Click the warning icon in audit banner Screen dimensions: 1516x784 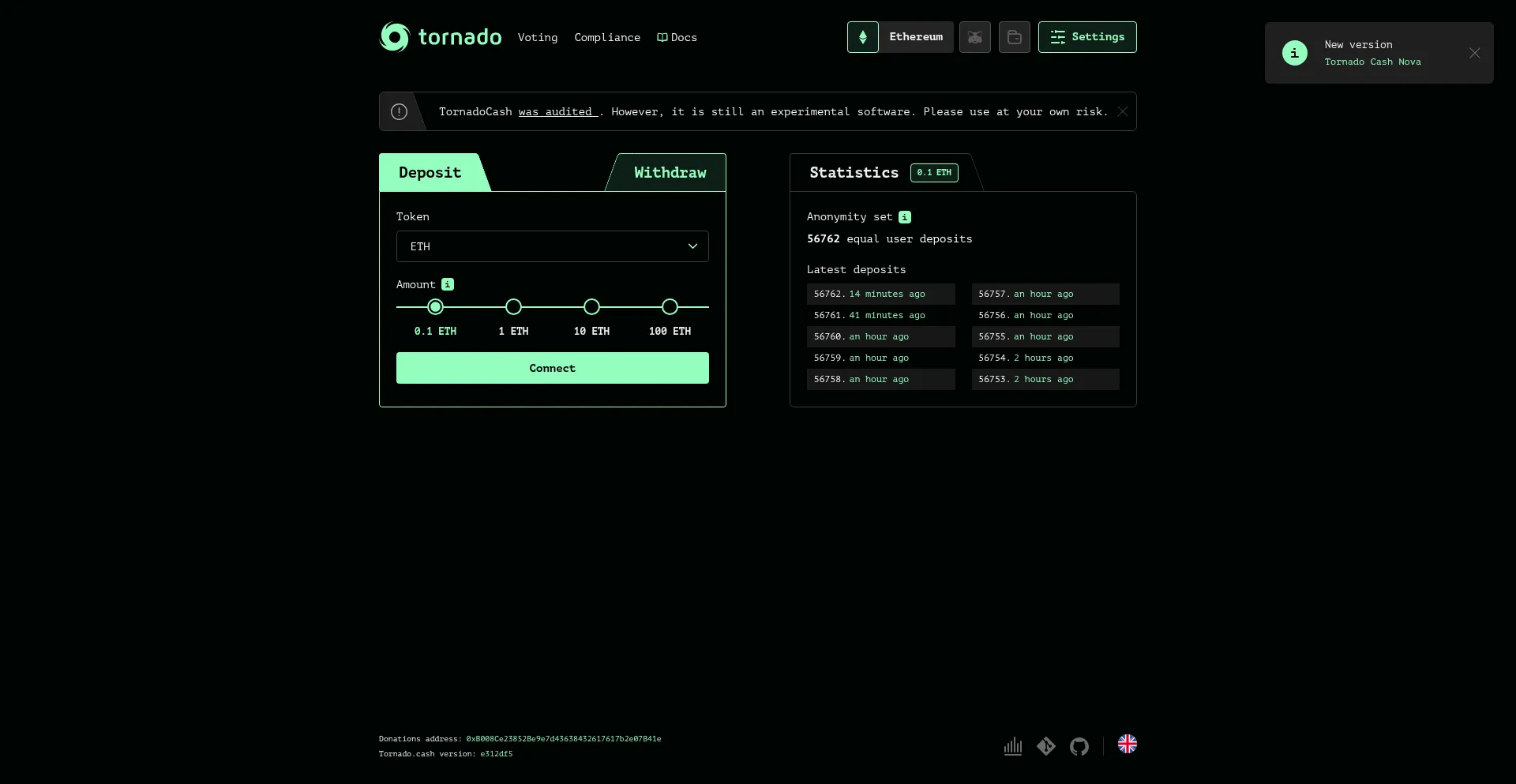coord(400,112)
